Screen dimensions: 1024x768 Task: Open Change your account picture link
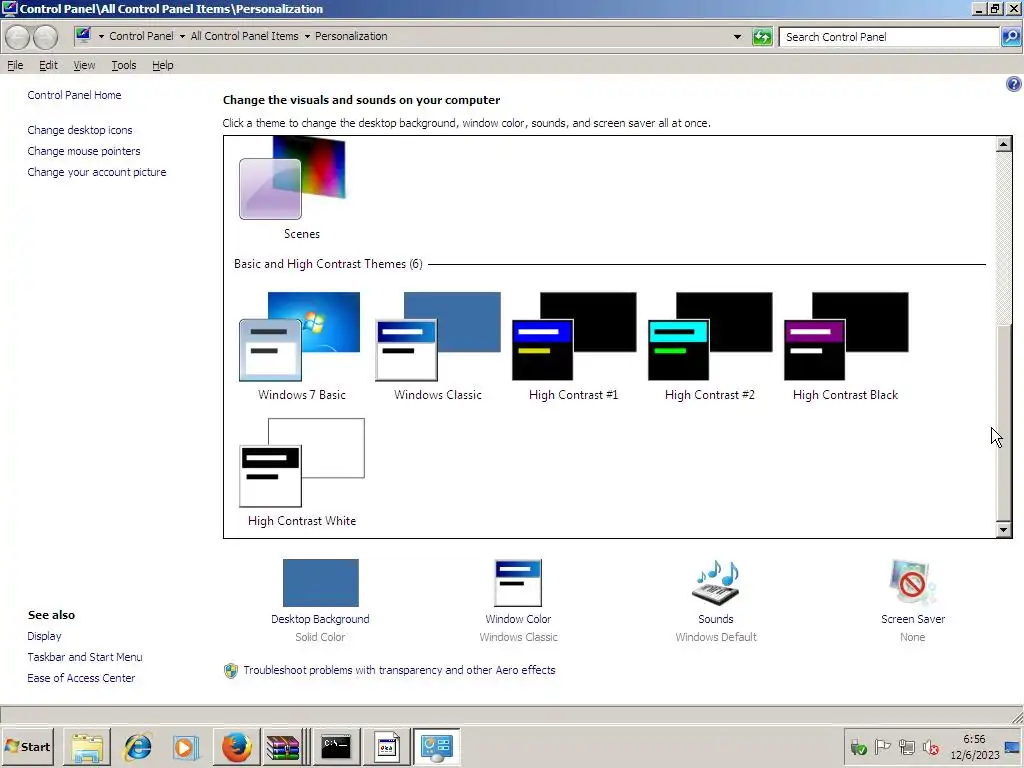coord(97,172)
